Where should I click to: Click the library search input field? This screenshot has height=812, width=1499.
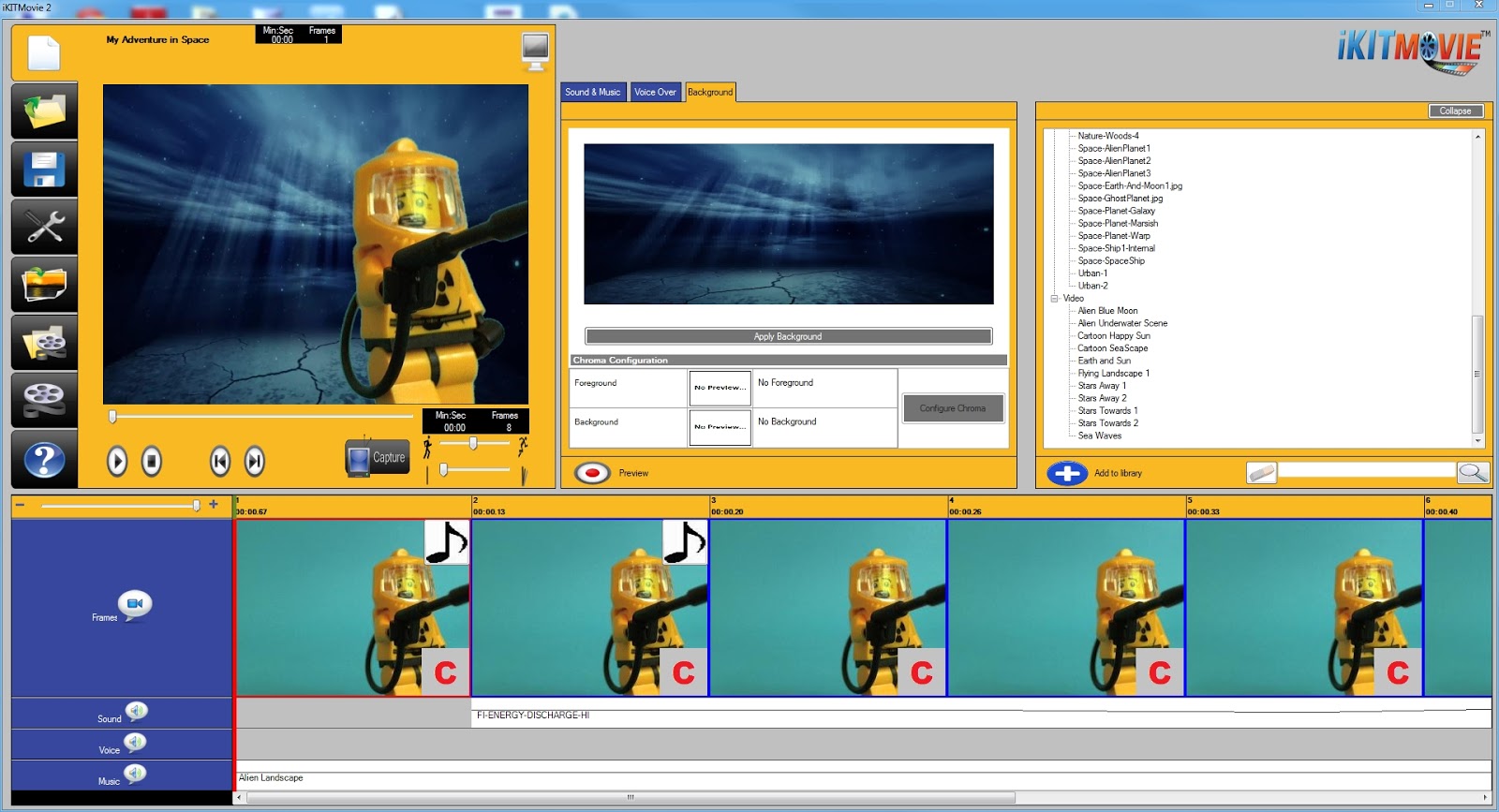click(x=1367, y=471)
